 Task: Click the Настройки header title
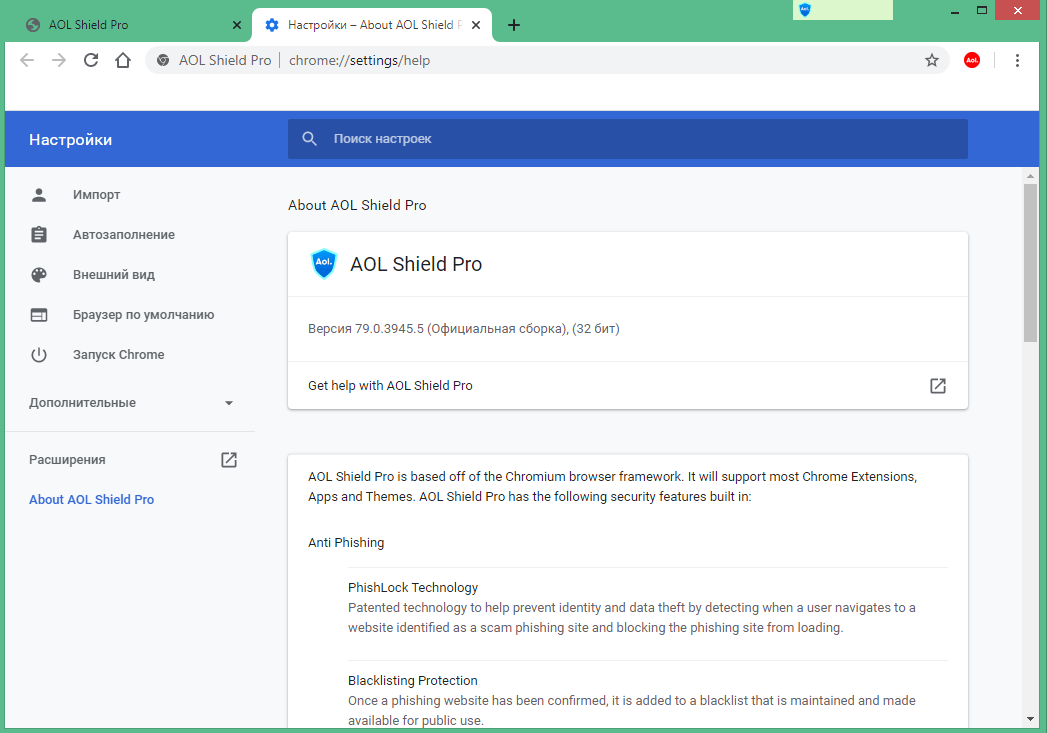point(70,140)
